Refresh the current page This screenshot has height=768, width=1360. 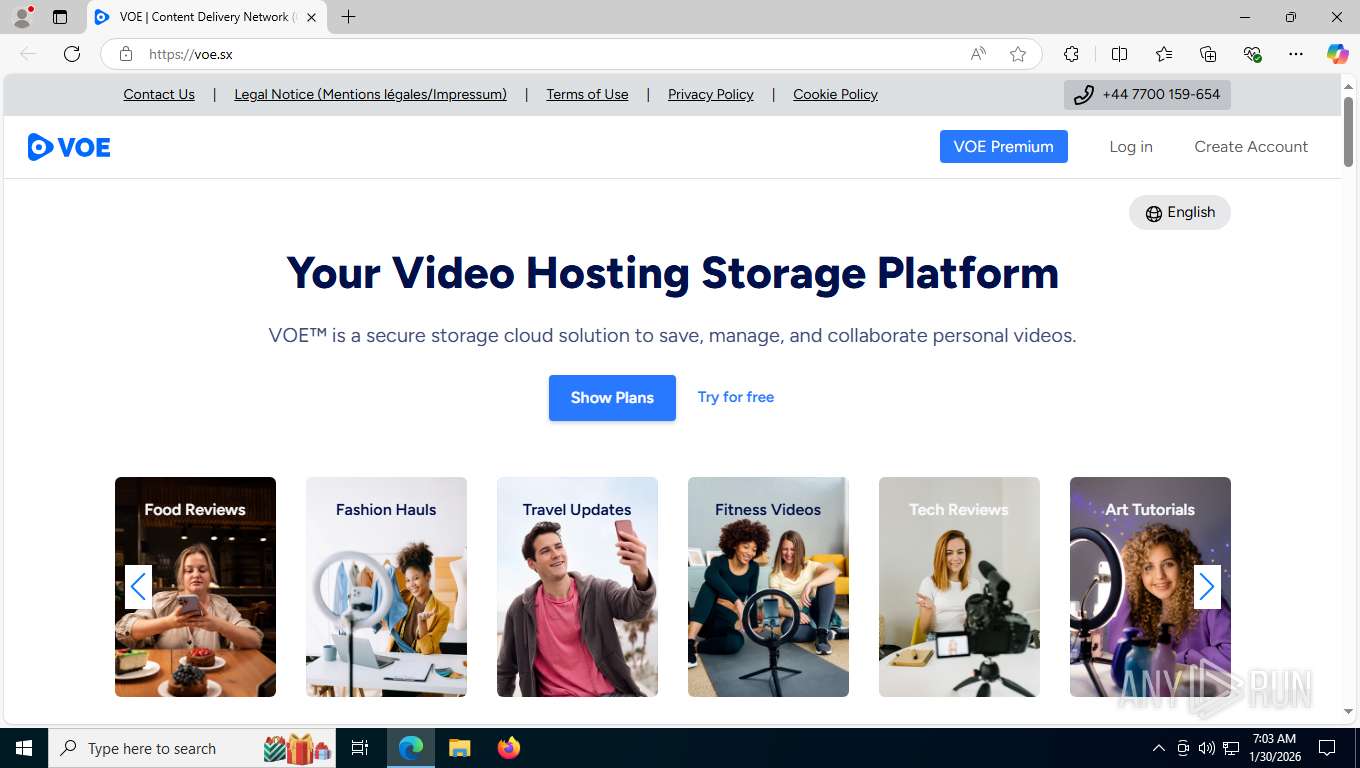pyautogui.click(x=72, y=54)
